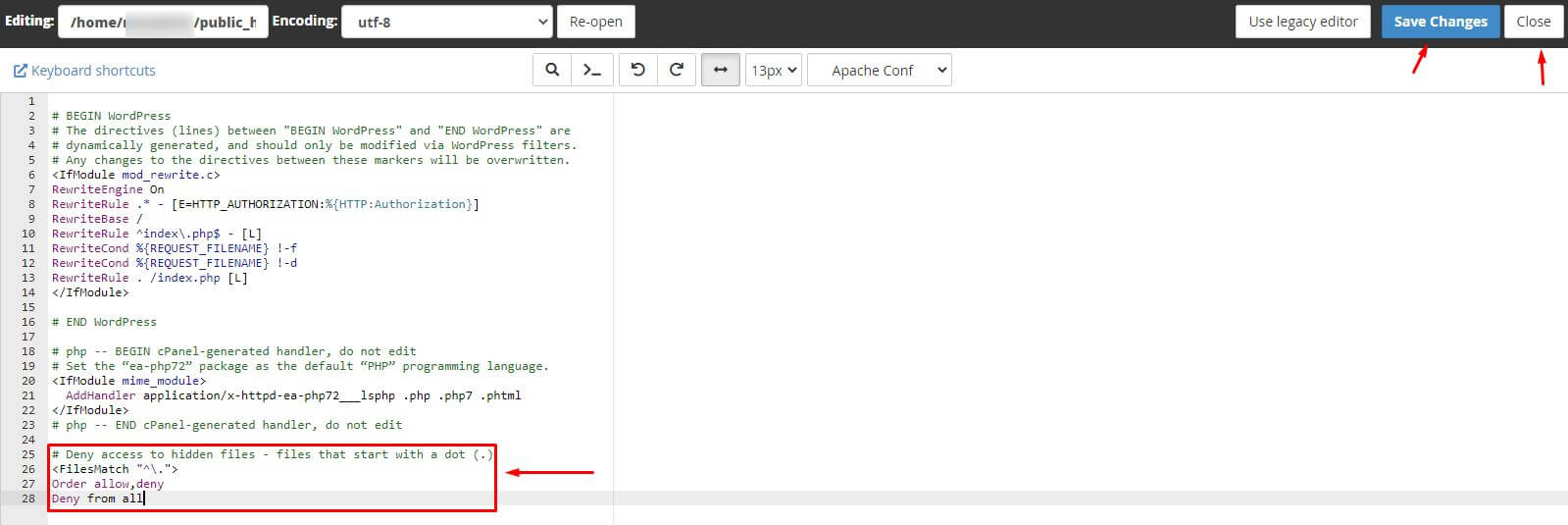
Task: Open the Keyboard shortcuts link
Action: point(84,71)
